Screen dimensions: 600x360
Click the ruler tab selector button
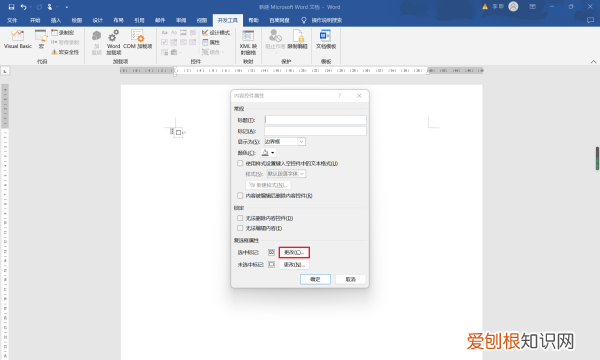[5, 71]
